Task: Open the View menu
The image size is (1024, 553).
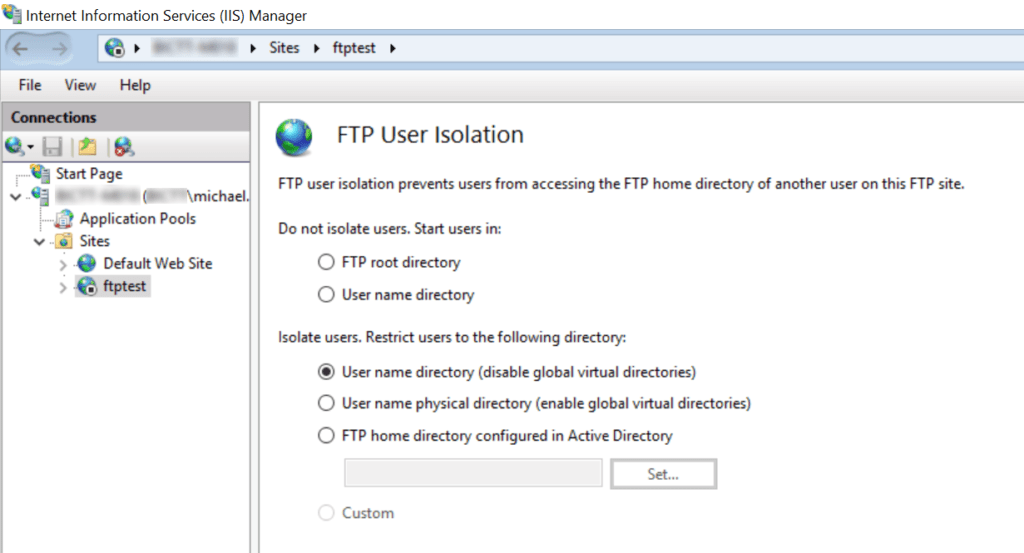Action: click(x=80, y=85)
